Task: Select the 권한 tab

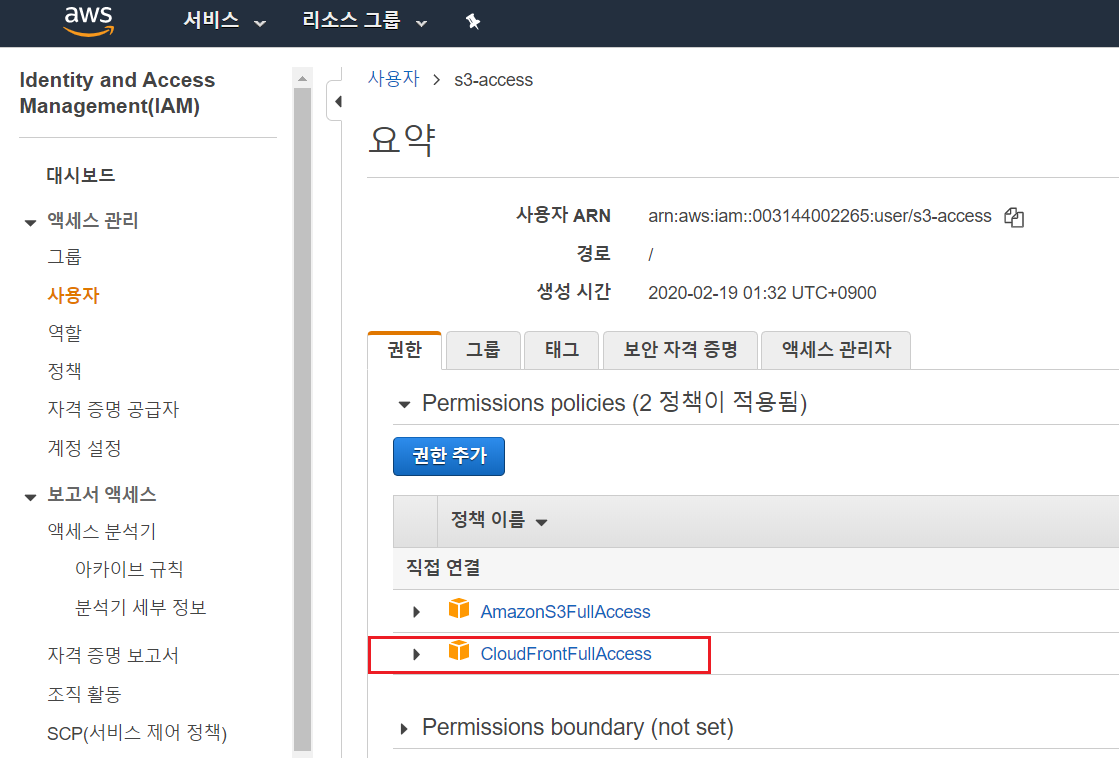Action: tap(405, 350)
